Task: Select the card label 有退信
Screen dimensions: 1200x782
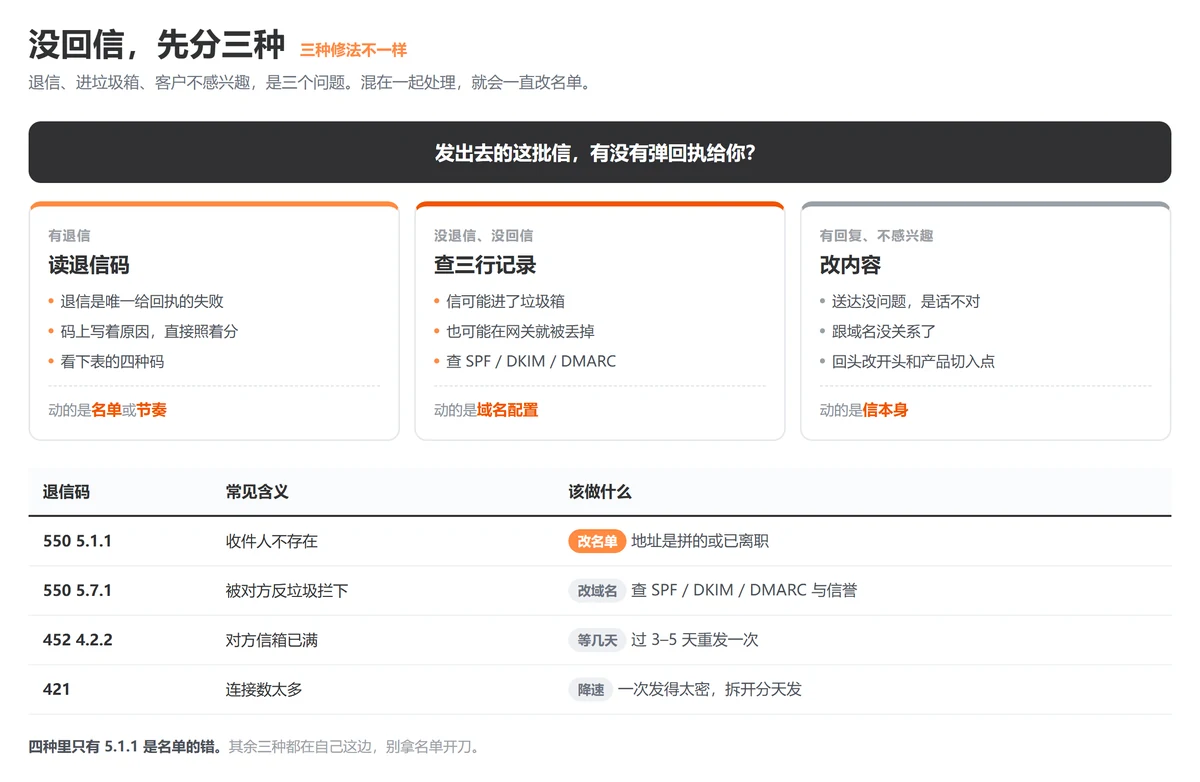Action: coord(69,236)
